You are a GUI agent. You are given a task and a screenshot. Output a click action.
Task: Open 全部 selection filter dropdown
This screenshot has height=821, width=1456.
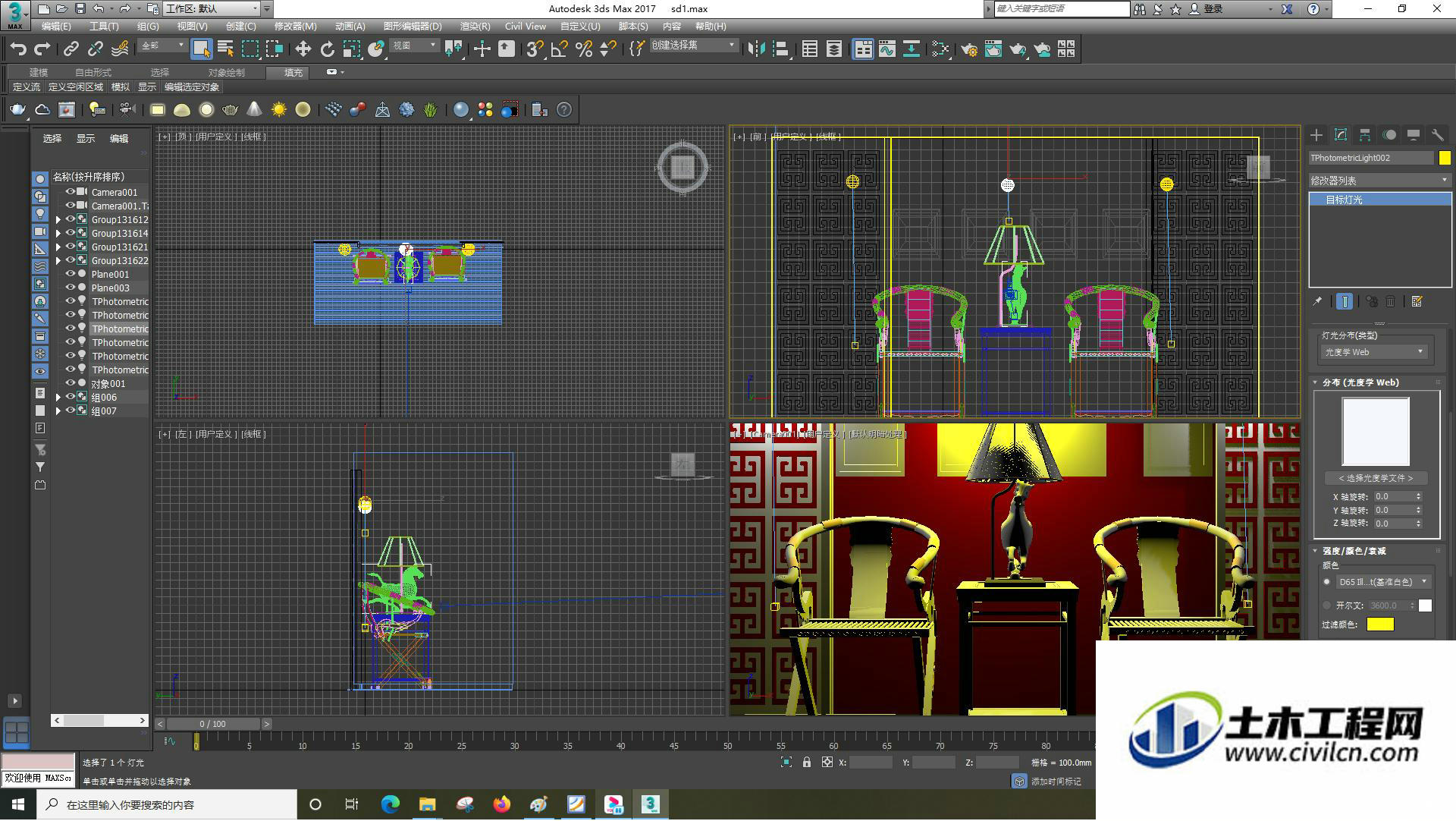[162, 46]
